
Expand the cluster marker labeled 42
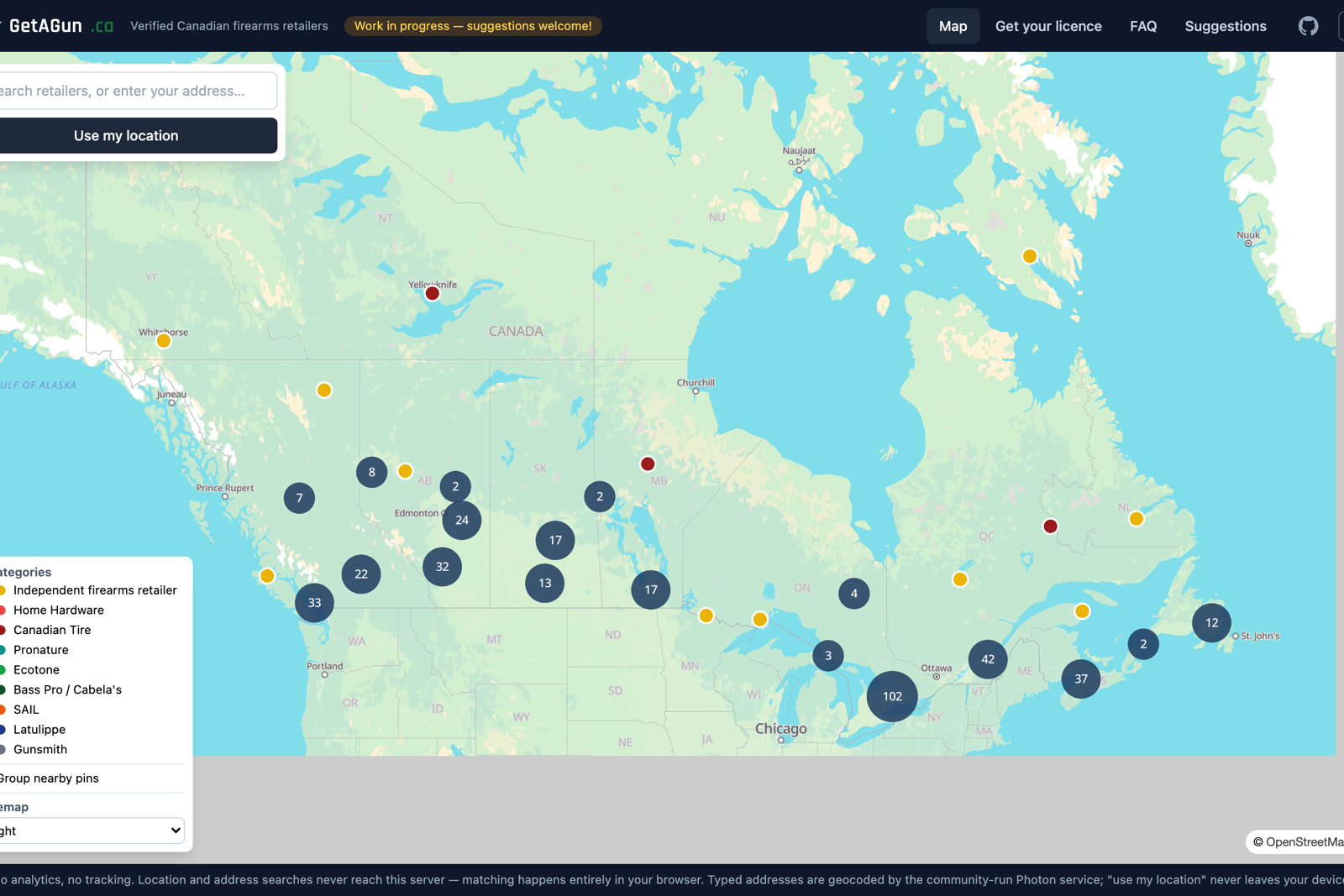(988, 659)
